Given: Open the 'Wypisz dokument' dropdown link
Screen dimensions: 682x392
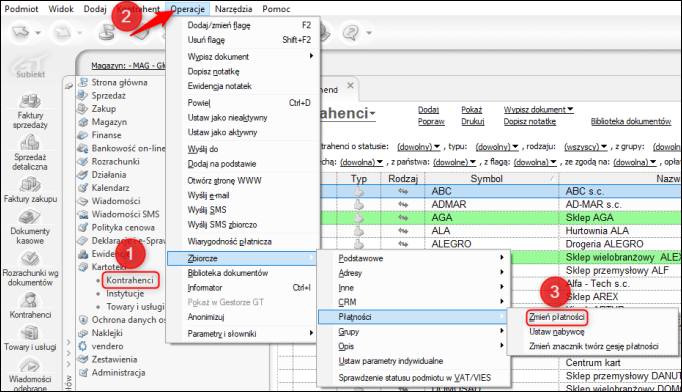Looking at the screenshot, I should tap(538, 110).
